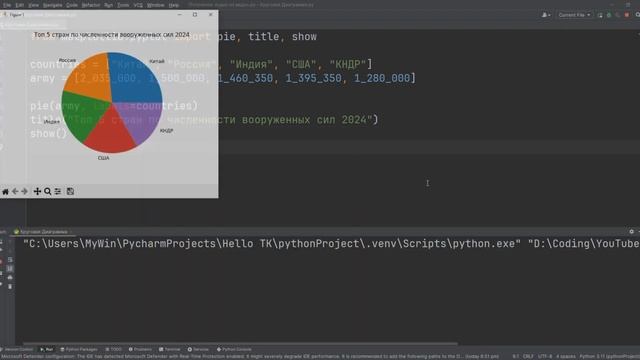Open the Edit menu
Screen dimensions: 640x360
(20, 5)
